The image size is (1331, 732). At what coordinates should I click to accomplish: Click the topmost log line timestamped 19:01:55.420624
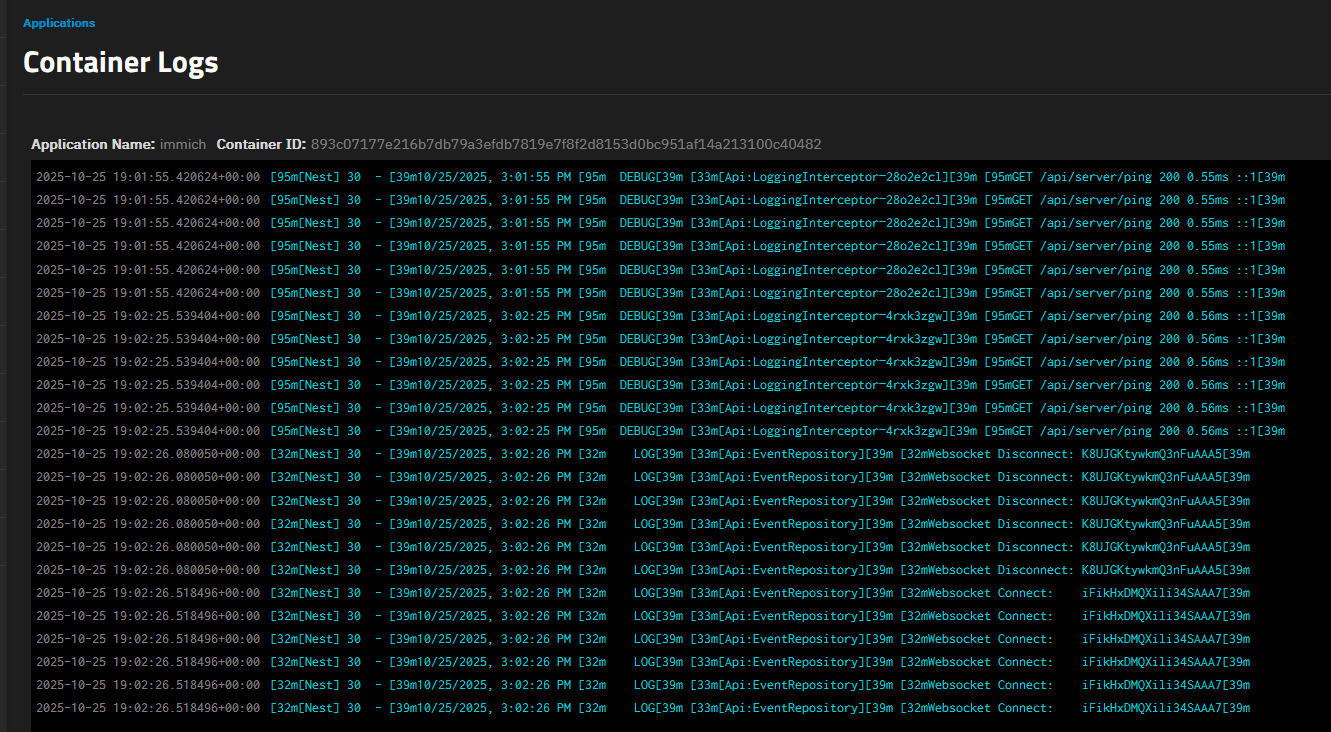click(x=660, y=177)
